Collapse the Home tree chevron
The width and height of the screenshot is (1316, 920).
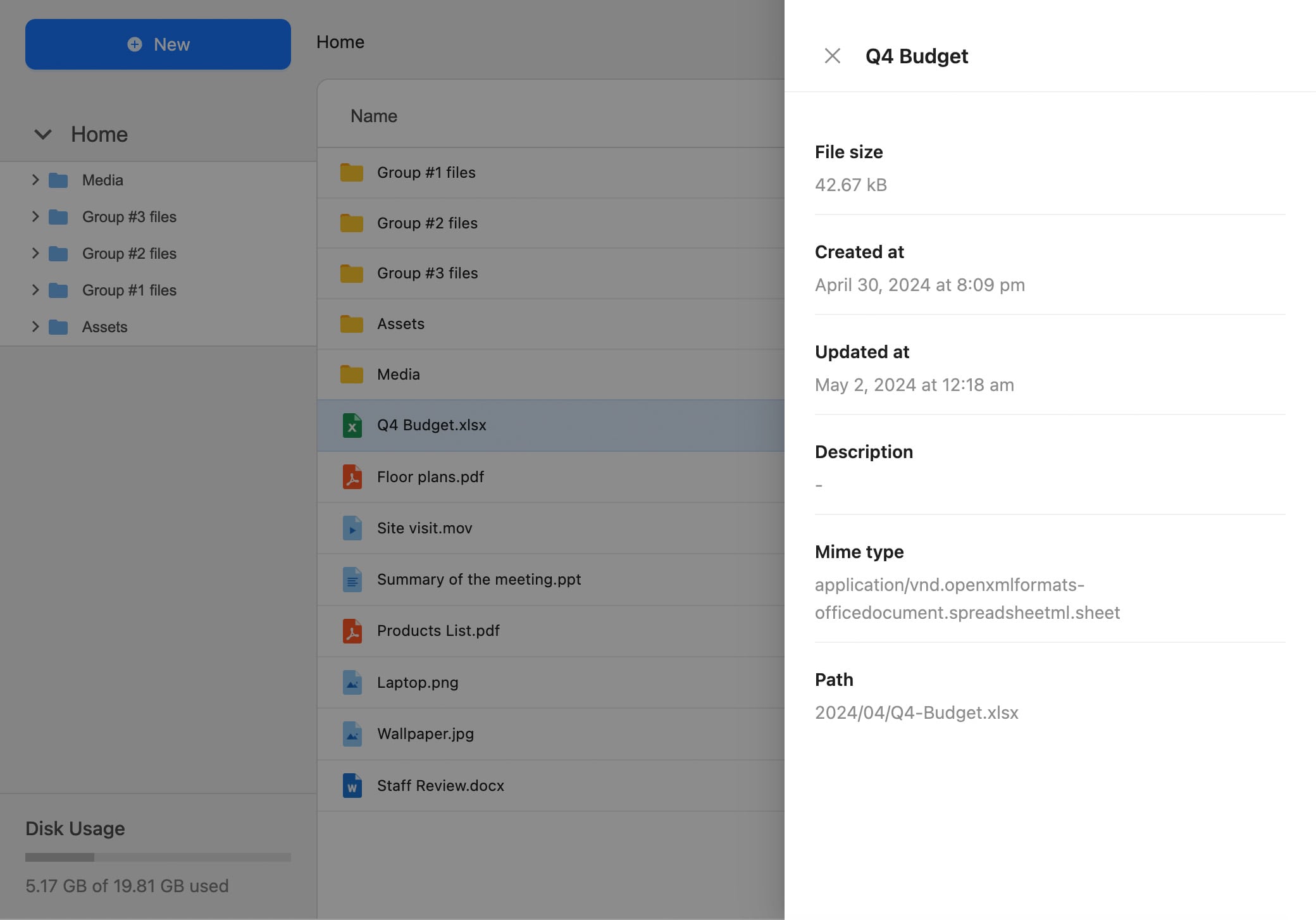(x=42, y=134)
